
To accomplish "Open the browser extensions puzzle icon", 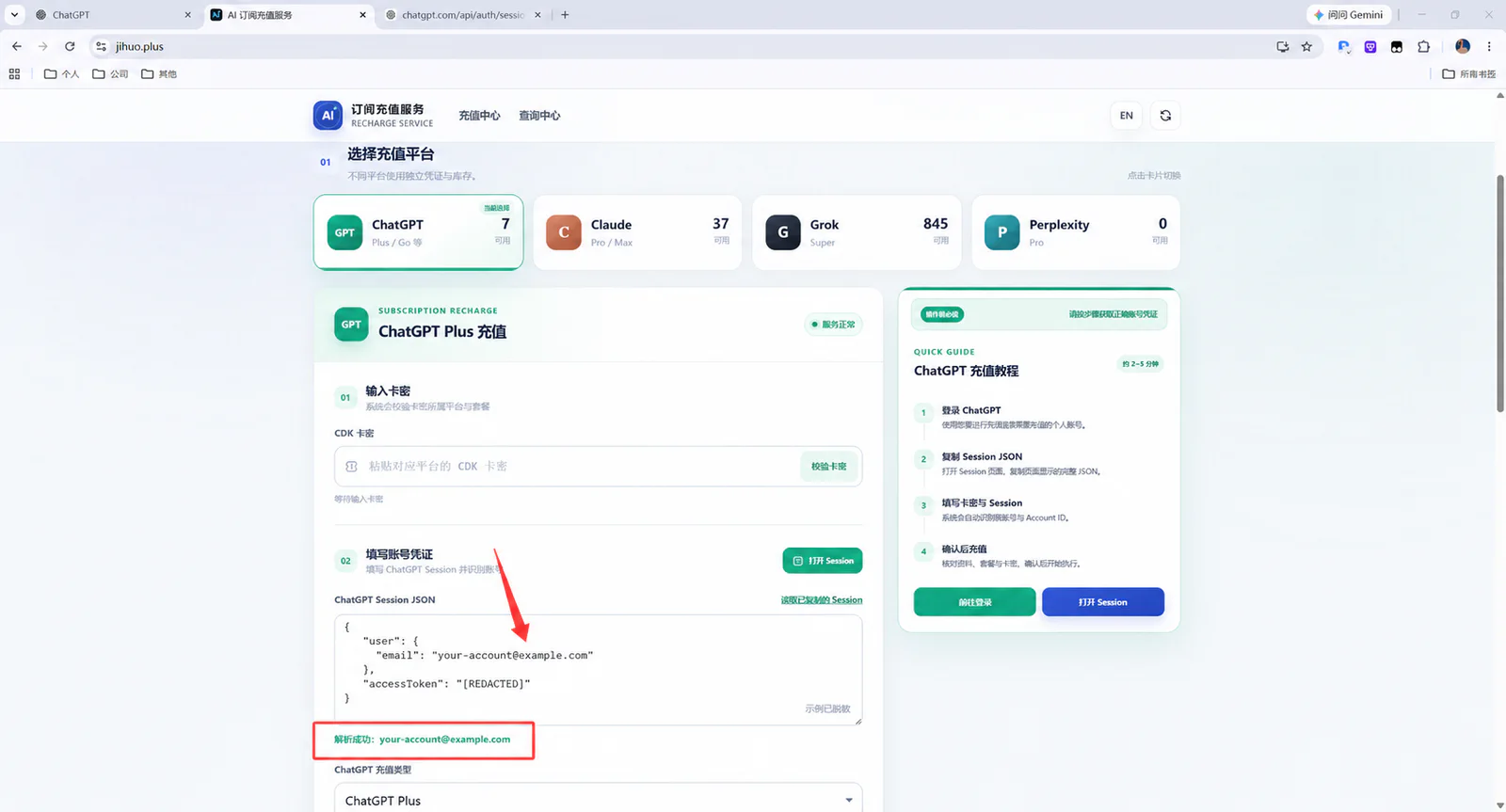I will pyautogui.click(x=1423, y=46).
